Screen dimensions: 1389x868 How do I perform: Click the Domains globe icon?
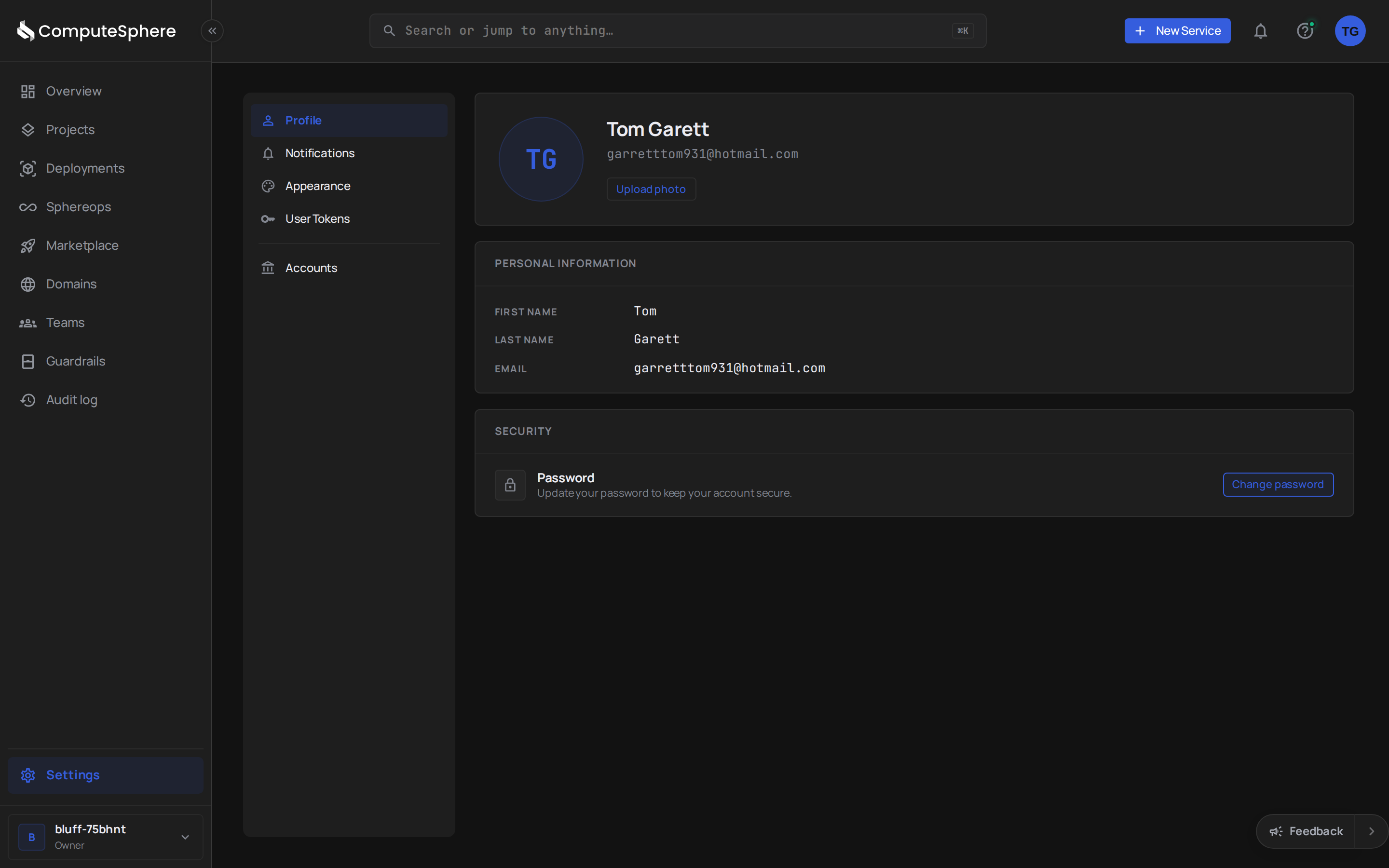click(x=28, y=284)
